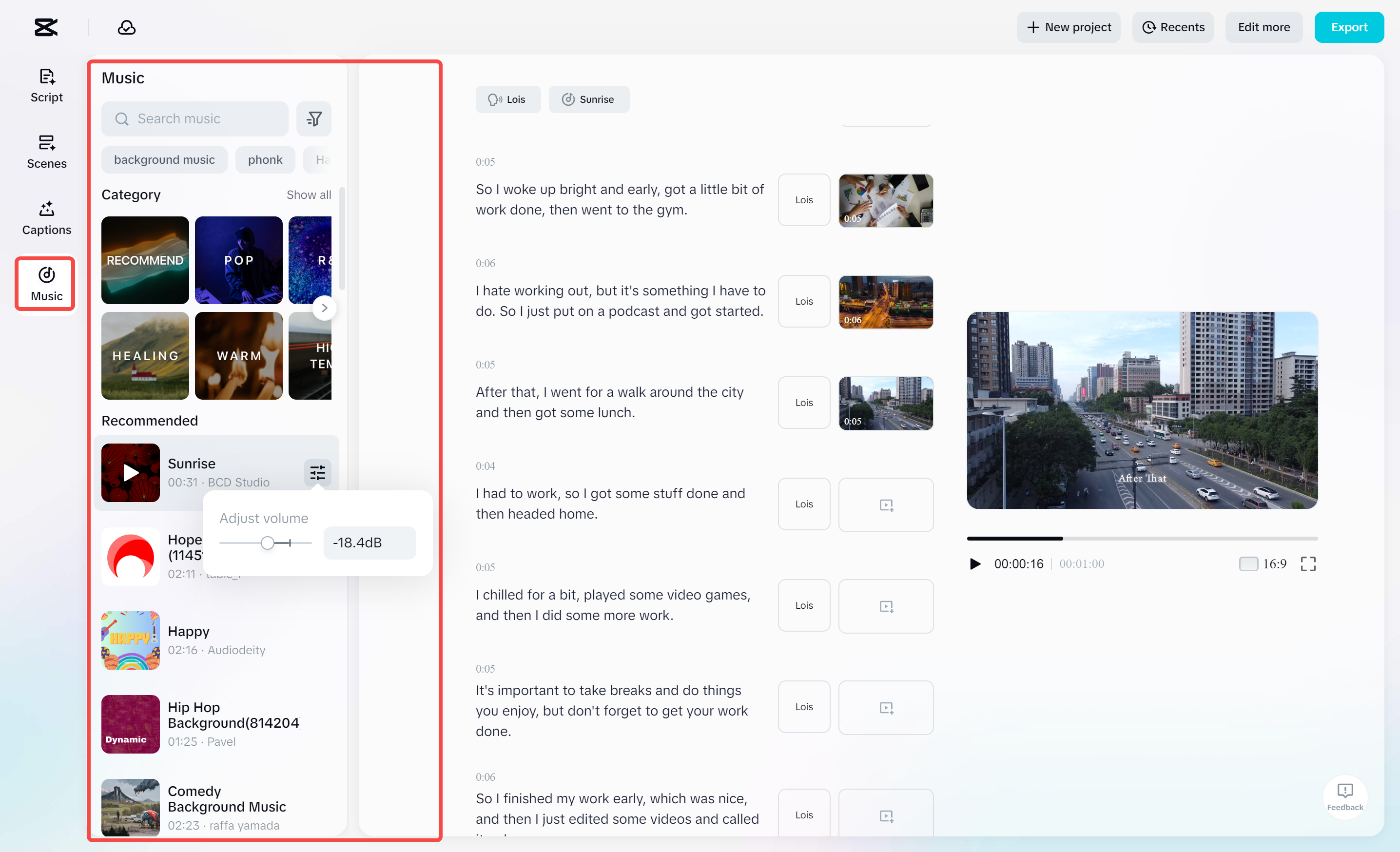Screen dimensions: 1400x852
Task: Expand more music categories with the right chevron
Action: pos(325,307)
